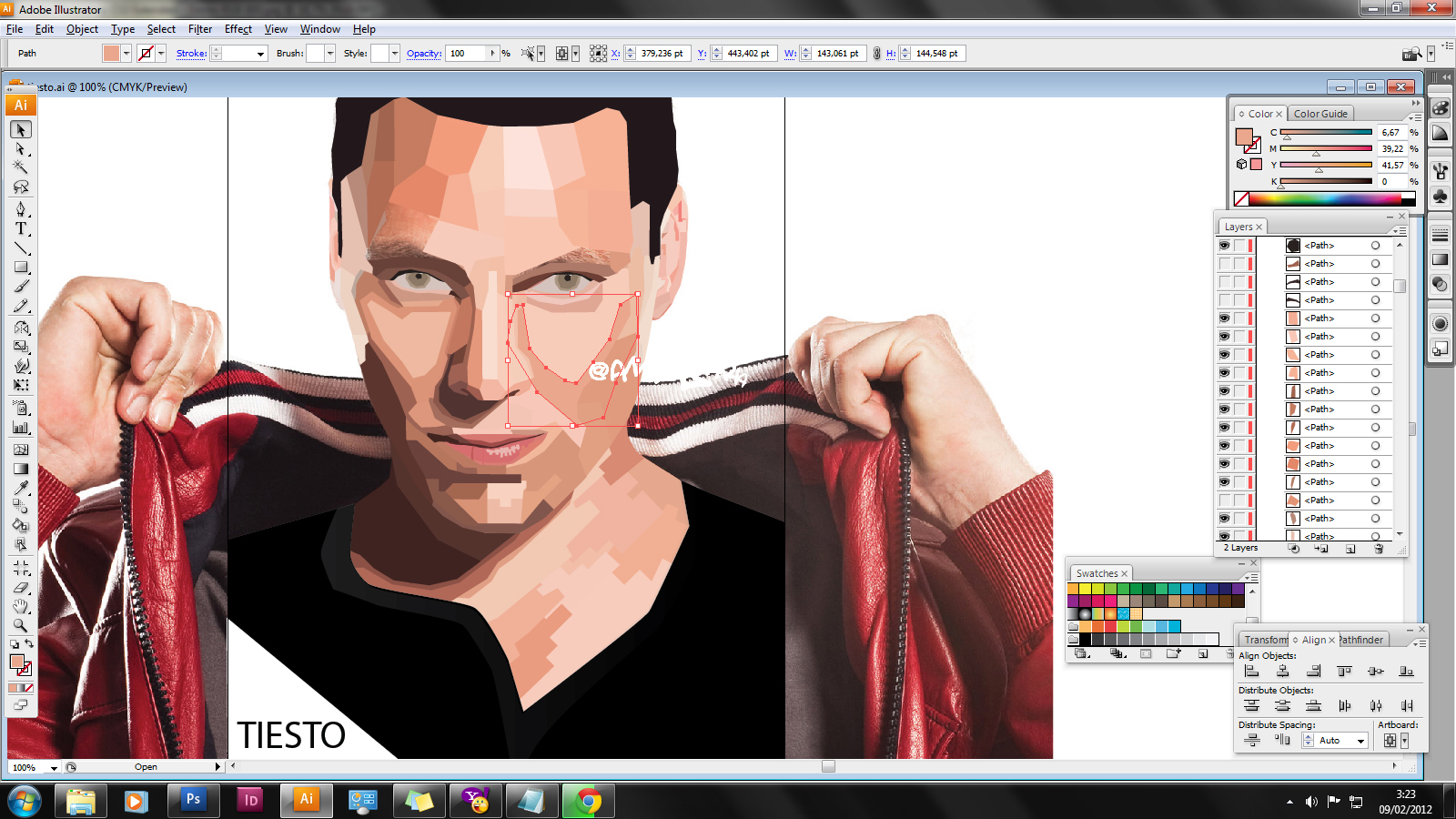Open the Fill color dropdown in control bar
The width and height of the screenshot is (1456, 819).
126,54
